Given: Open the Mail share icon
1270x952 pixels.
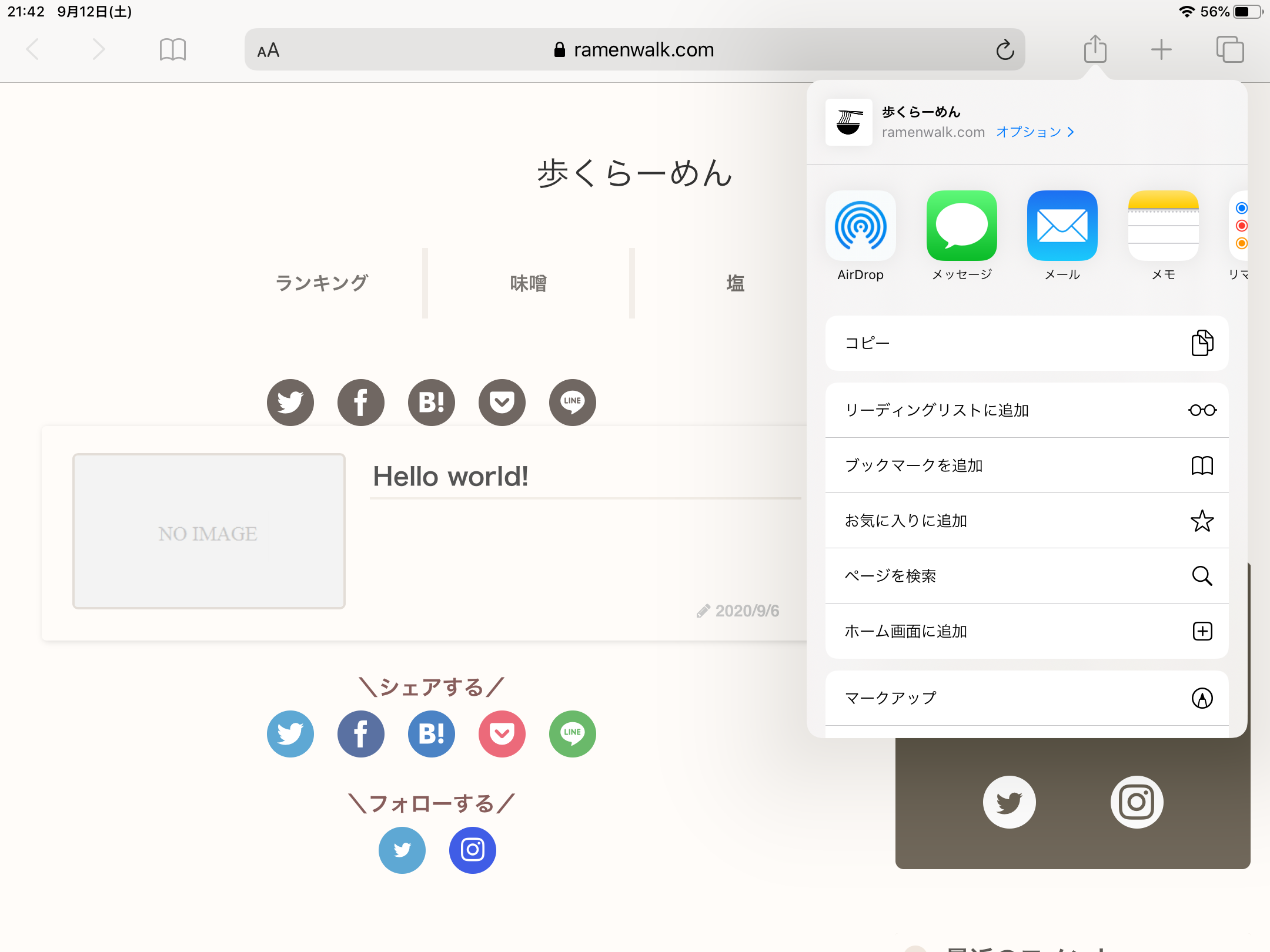Looking at the screenshot, I should click(1062, 226).
